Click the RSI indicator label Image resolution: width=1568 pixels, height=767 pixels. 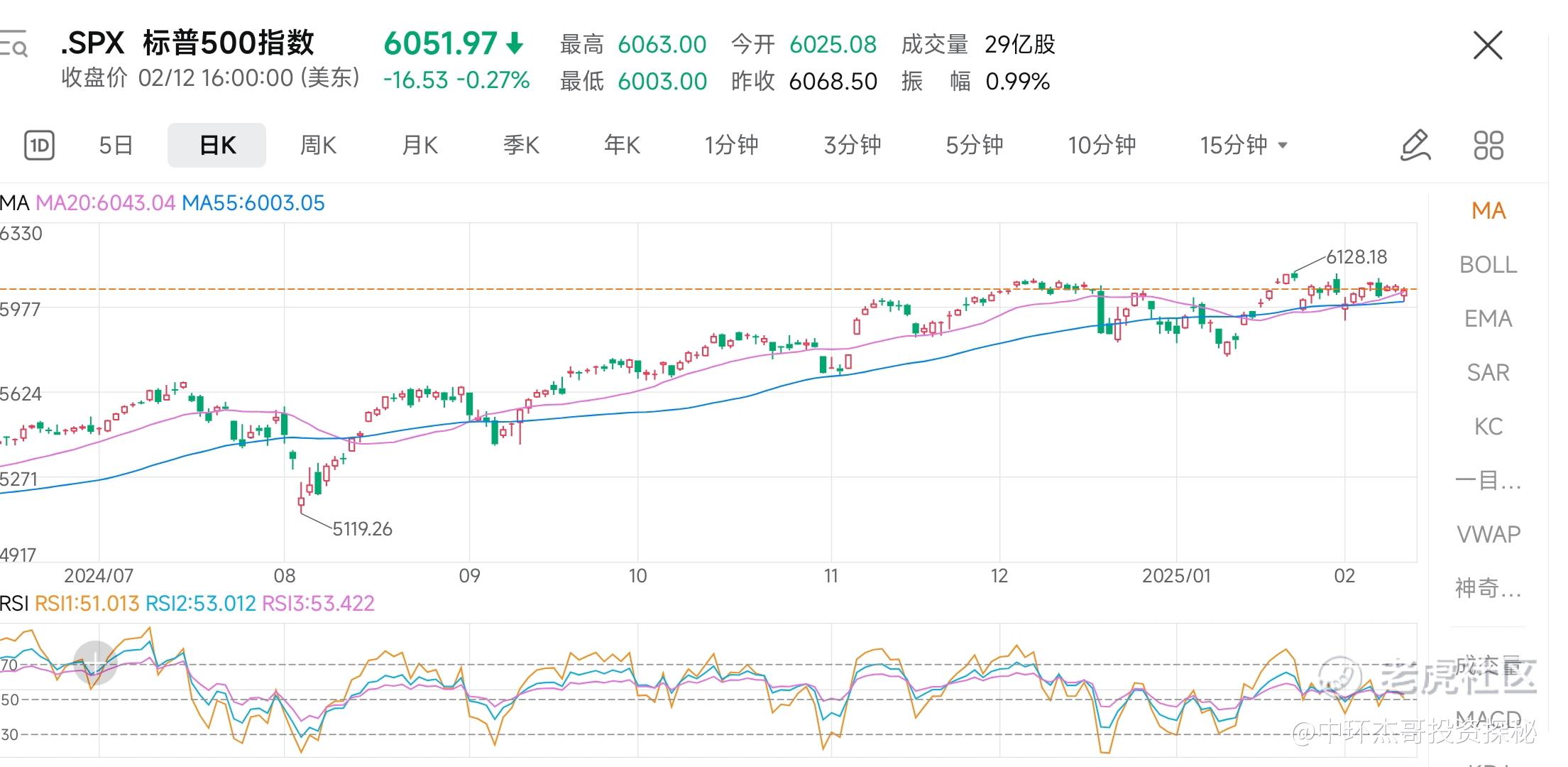tap(14, 604)
